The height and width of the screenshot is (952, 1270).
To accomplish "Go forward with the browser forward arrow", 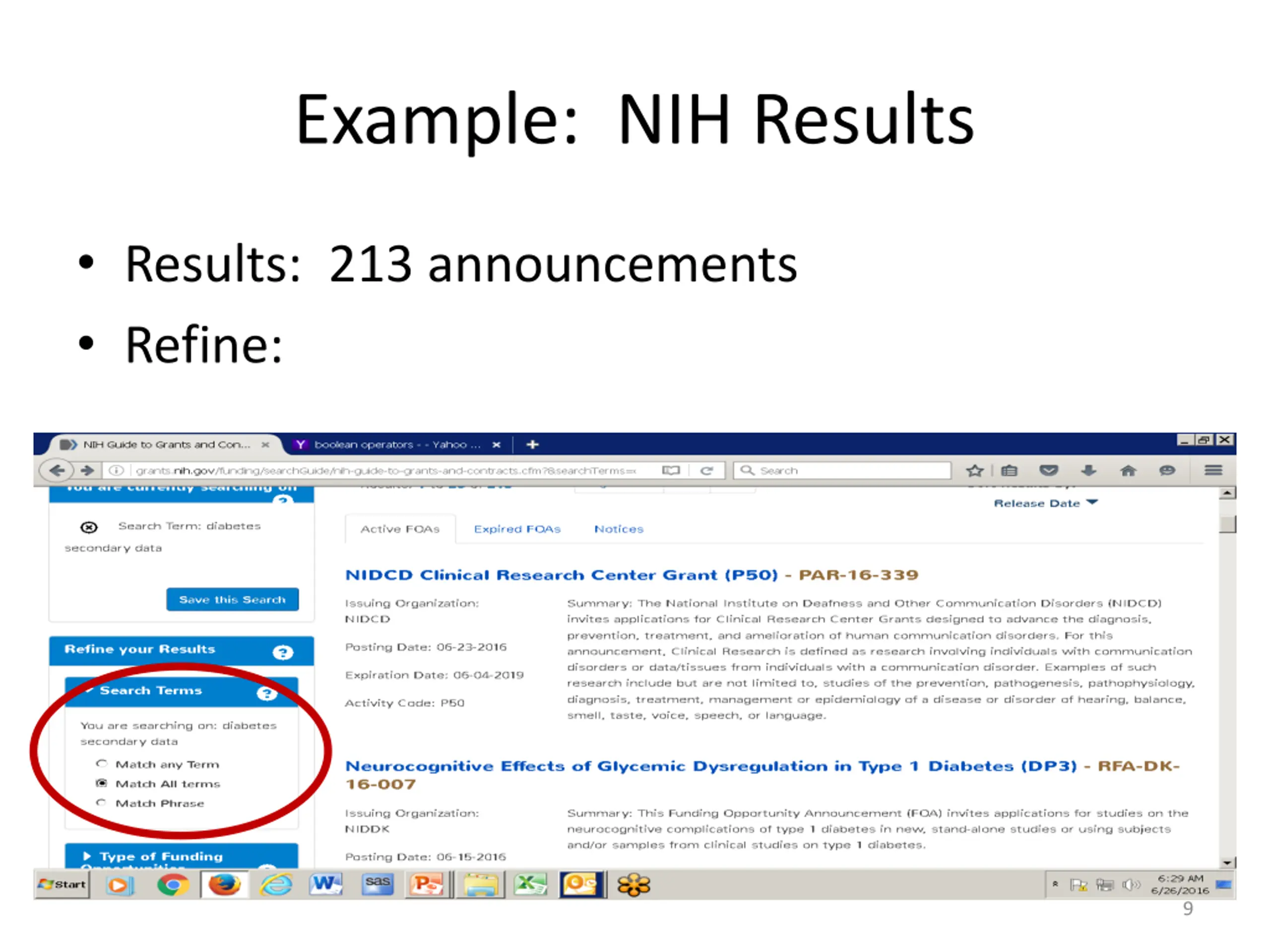I will click(x=87, y=471).
